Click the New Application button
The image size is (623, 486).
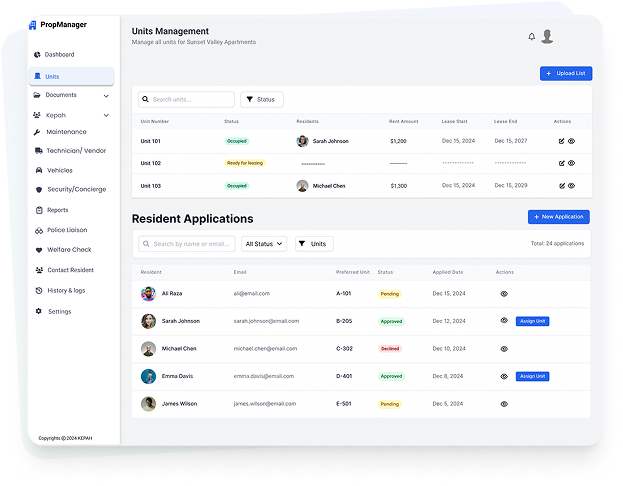pyautogui.click(x=559, y=217)
